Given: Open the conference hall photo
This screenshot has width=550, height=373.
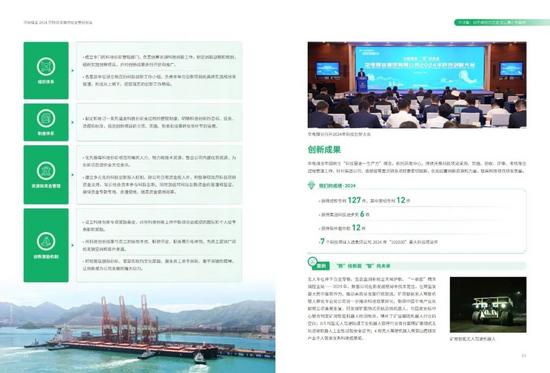Looking at the screenshot, I should click(x=417, y=85).
